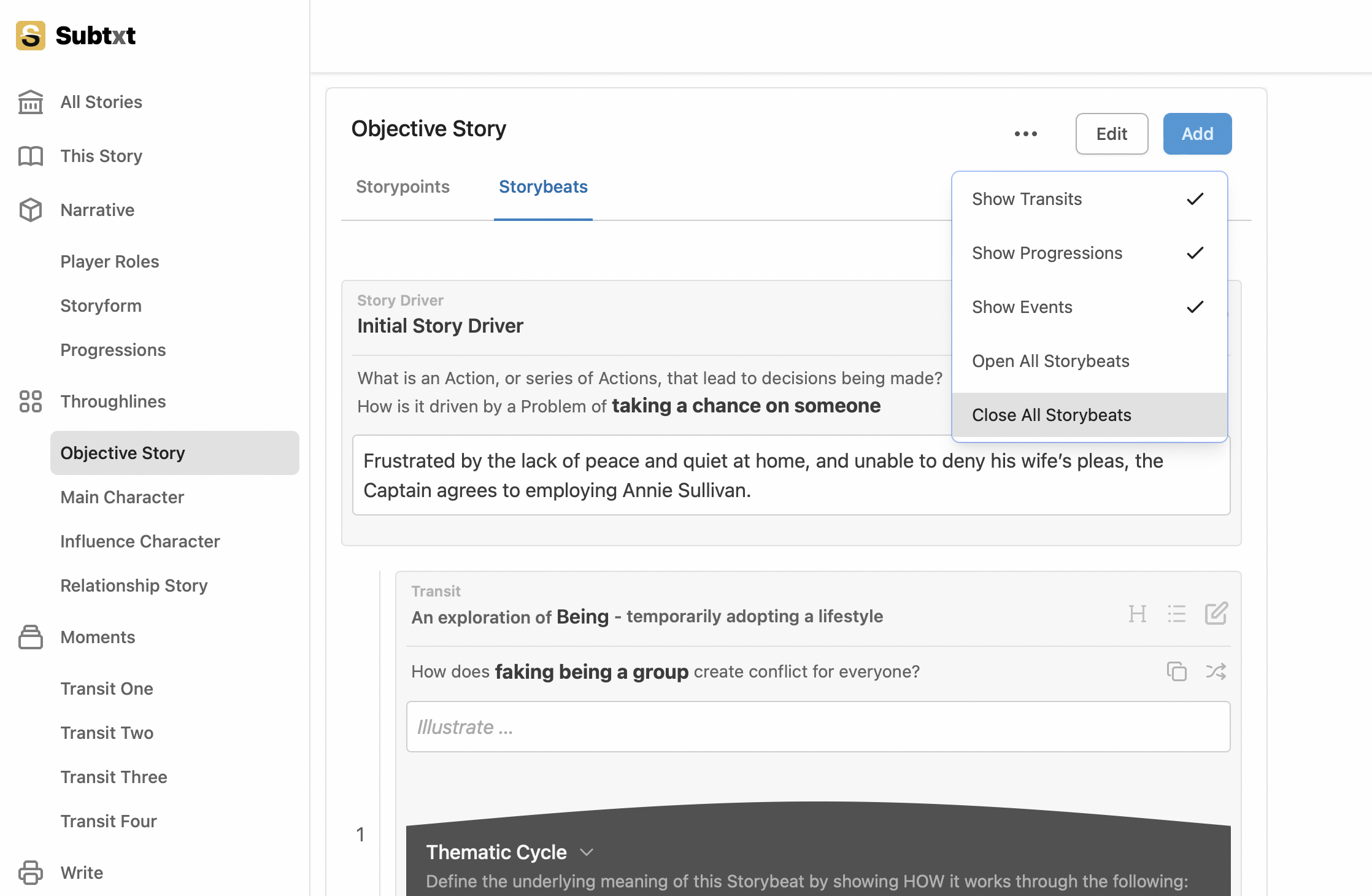Go to Transit Three moment
This screenshot has height=896, width=1372.
[x=114, y=777]
